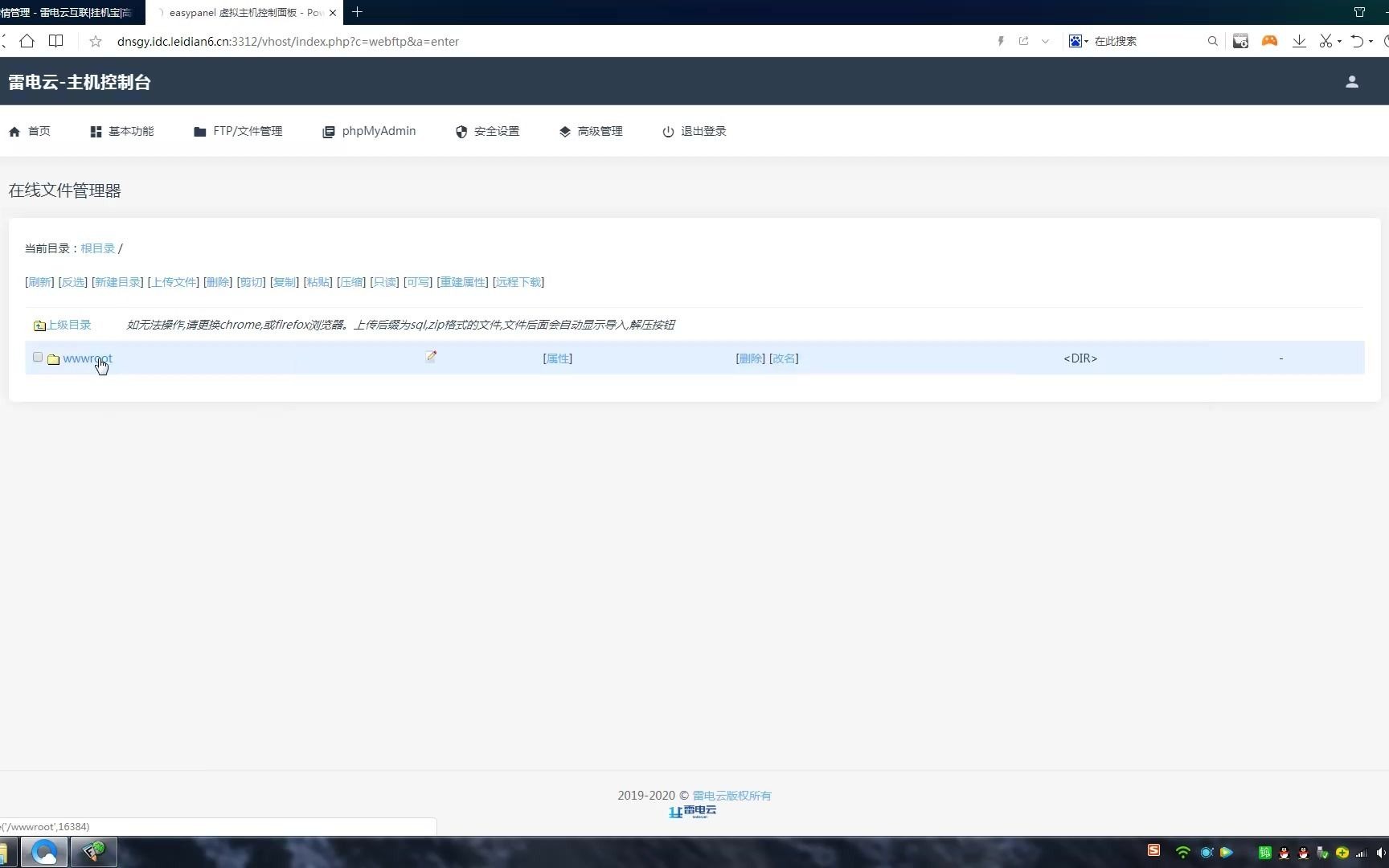Click 删除 in the wwwroot row
The height and width of the screenshot is (868, 1389).
pos(750,358)
